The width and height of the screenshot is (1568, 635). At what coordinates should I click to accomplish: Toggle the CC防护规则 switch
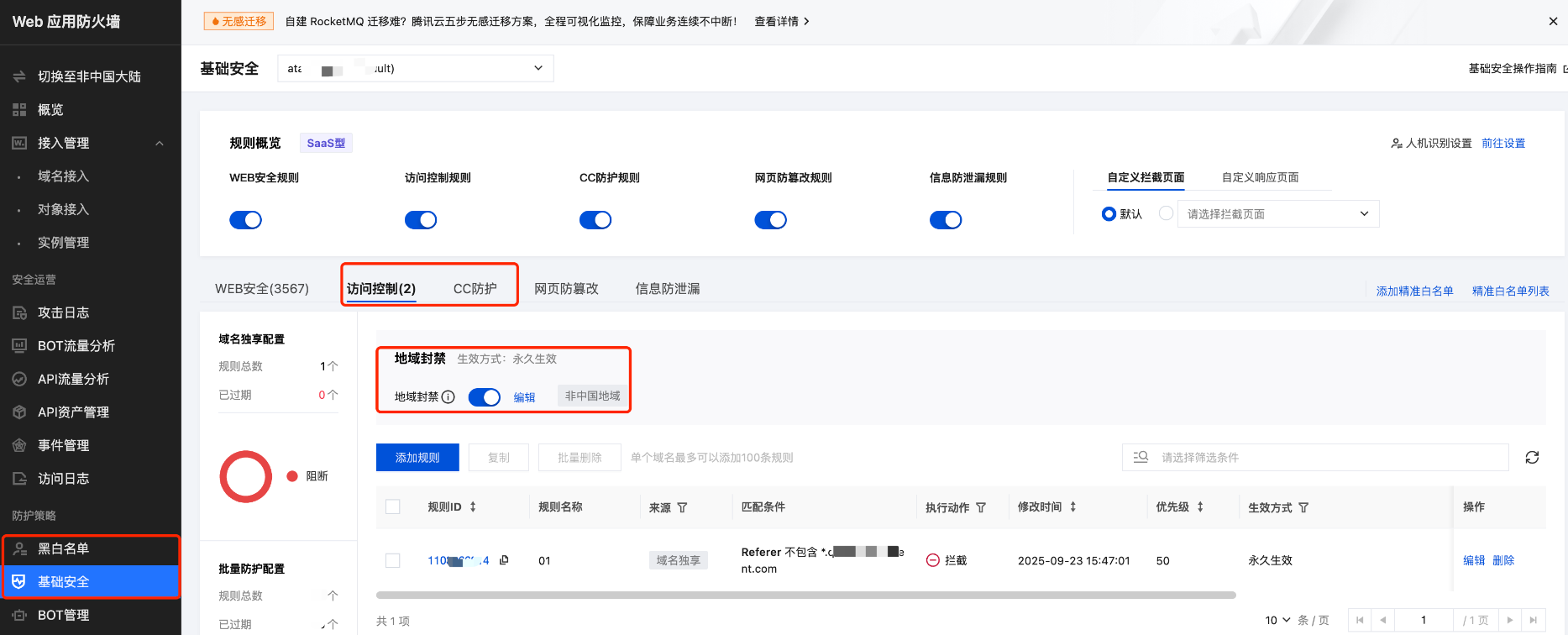coord(595,220)
